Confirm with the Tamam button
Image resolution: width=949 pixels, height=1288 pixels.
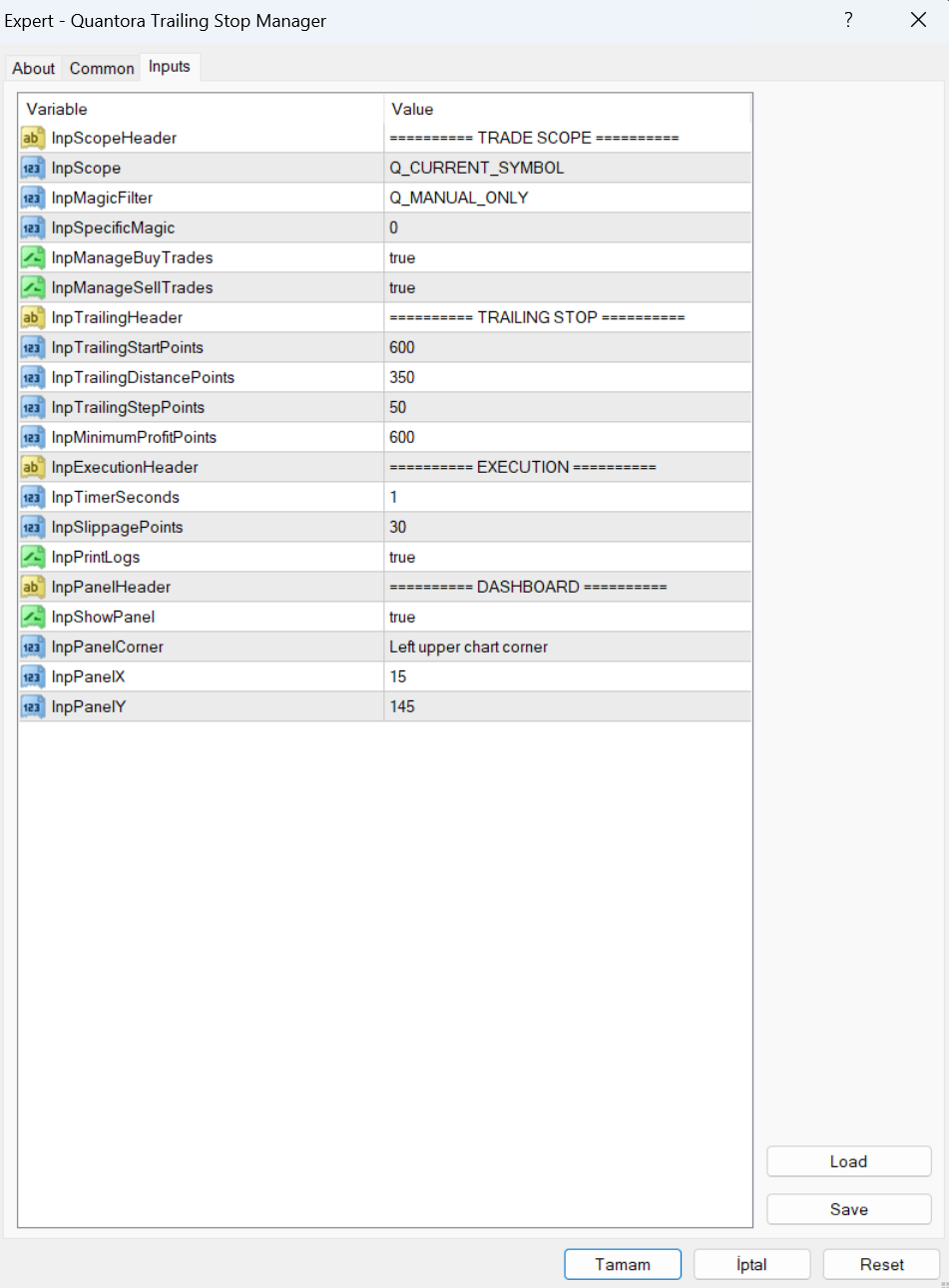point(623,1264)
